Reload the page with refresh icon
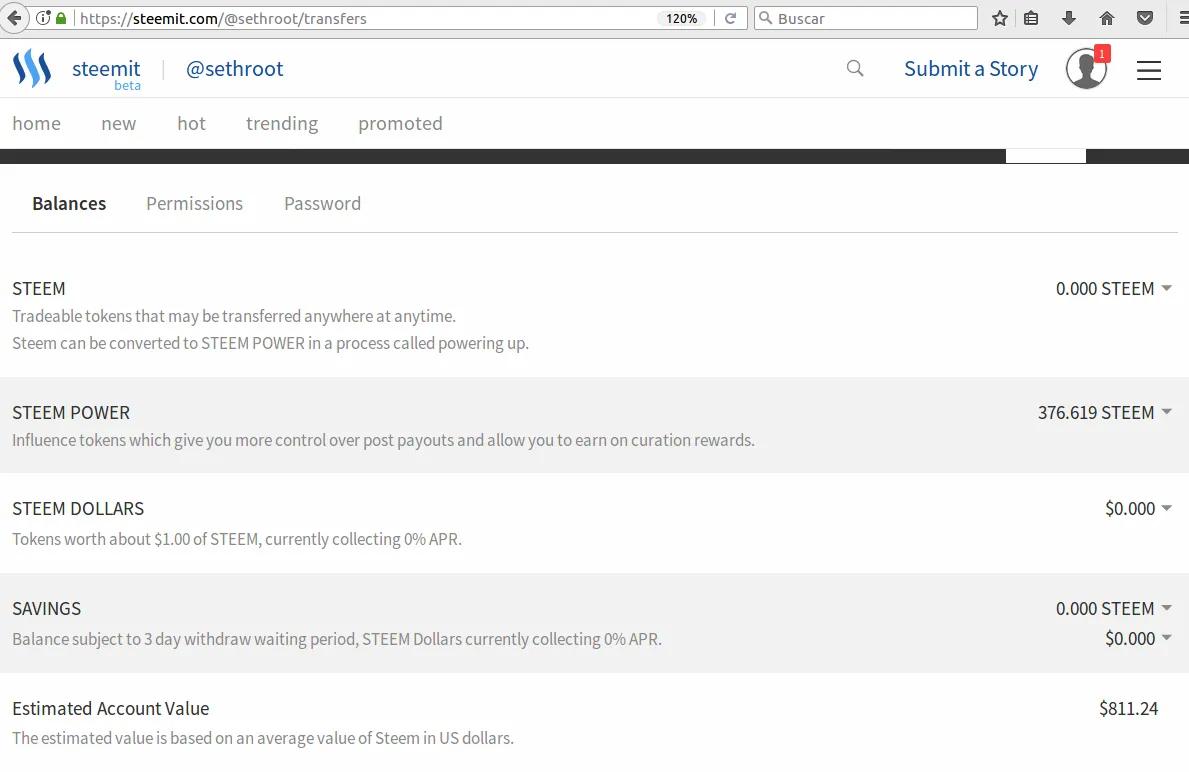Screen dimensions: 1189x772 (x=730, y=18)
